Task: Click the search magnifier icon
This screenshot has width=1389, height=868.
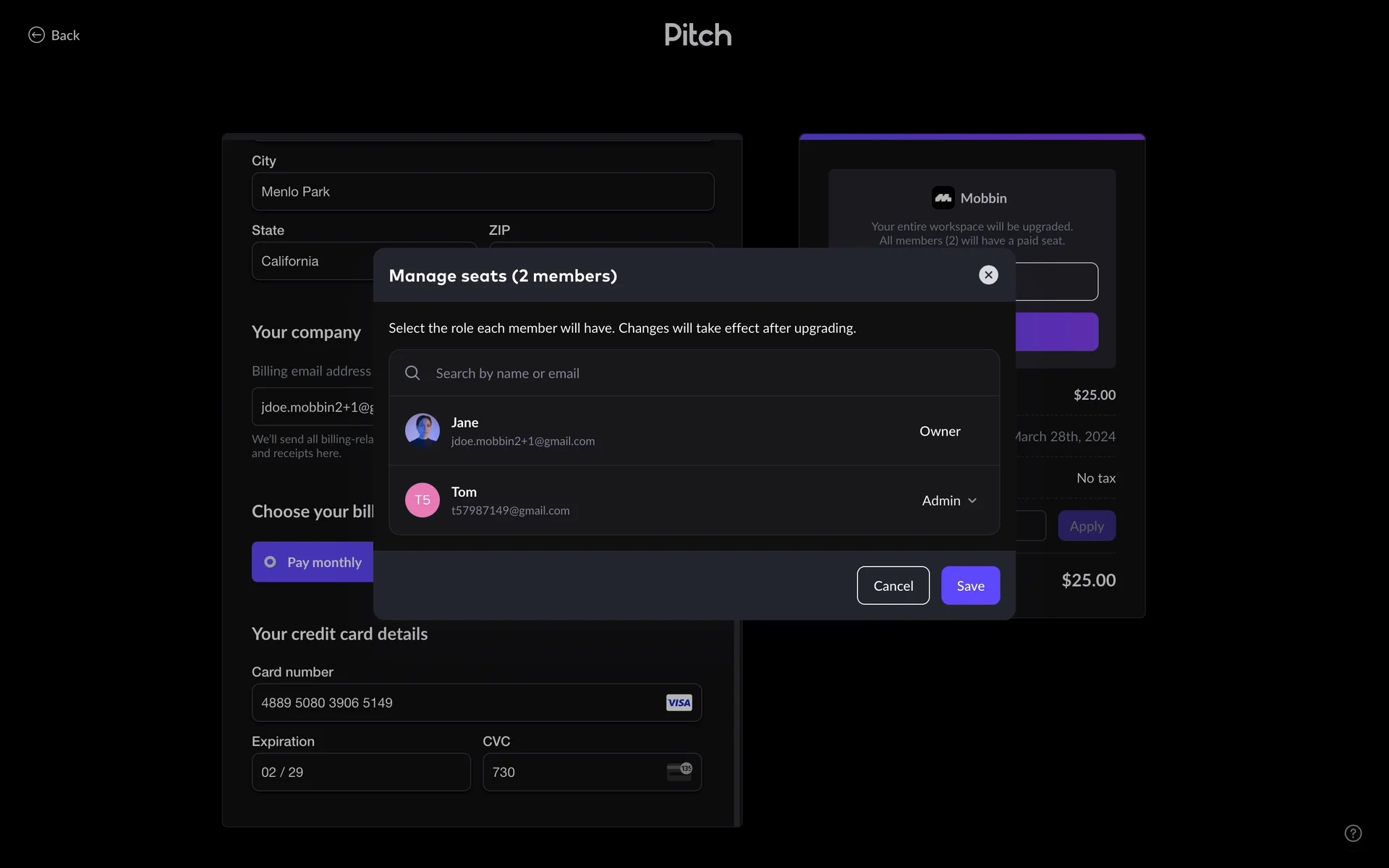Action: (412, 373)
